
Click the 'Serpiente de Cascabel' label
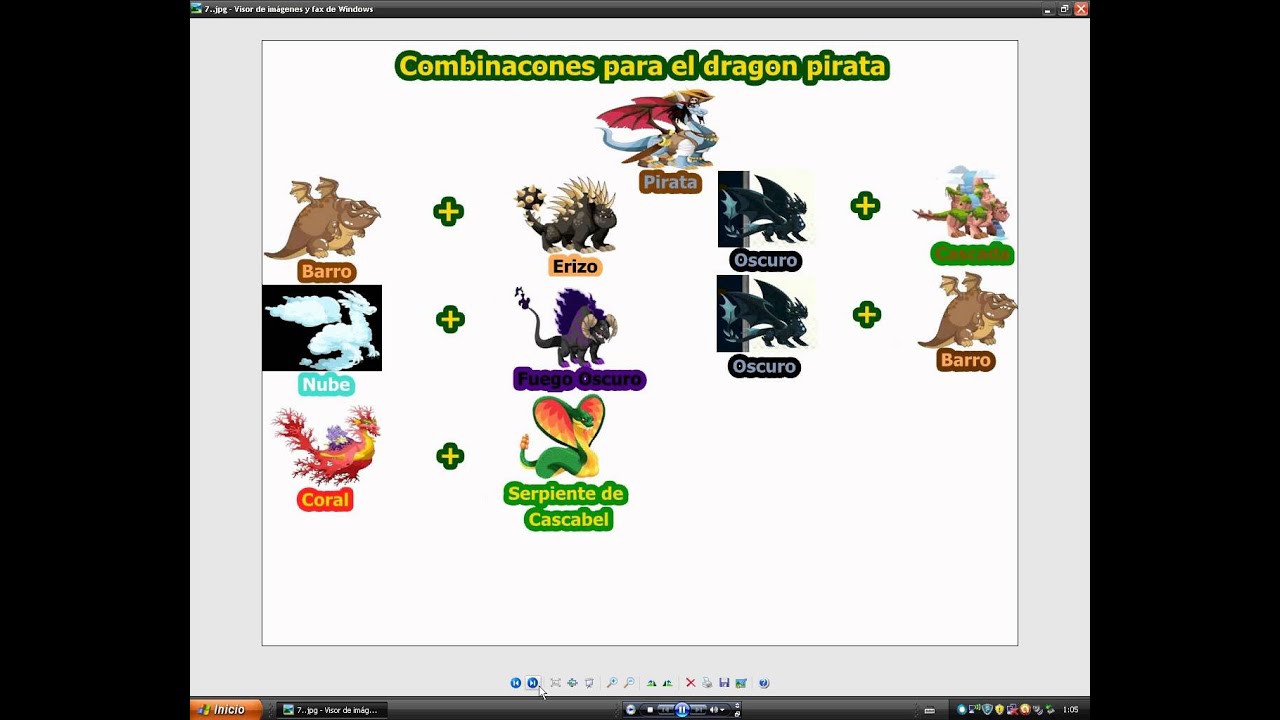pyautogui.click(x=567, y=507)
